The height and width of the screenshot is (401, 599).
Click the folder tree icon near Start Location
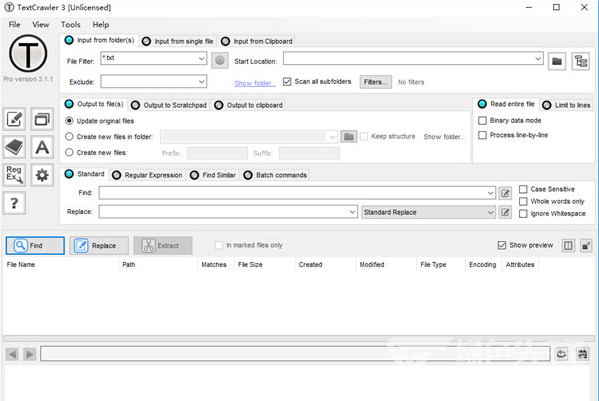[x=581, y=61]
